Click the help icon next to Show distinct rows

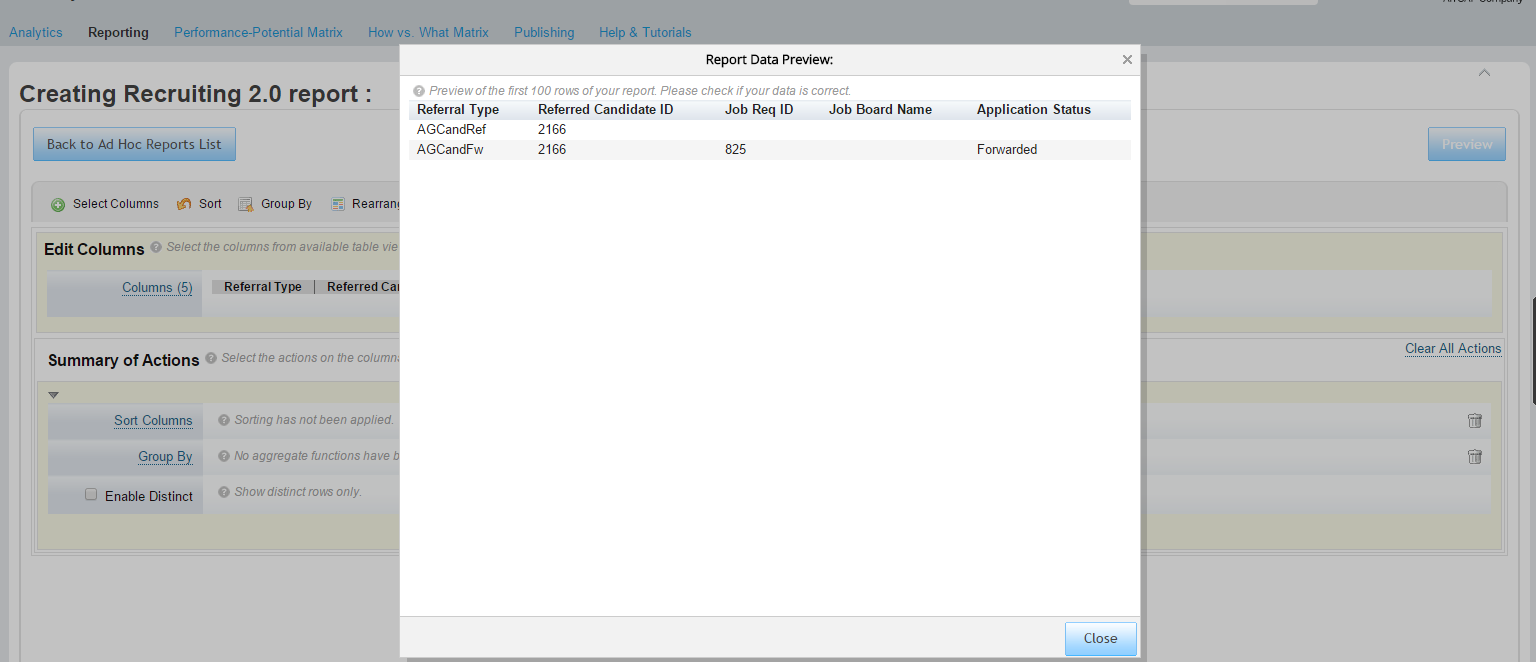[224, 492]
